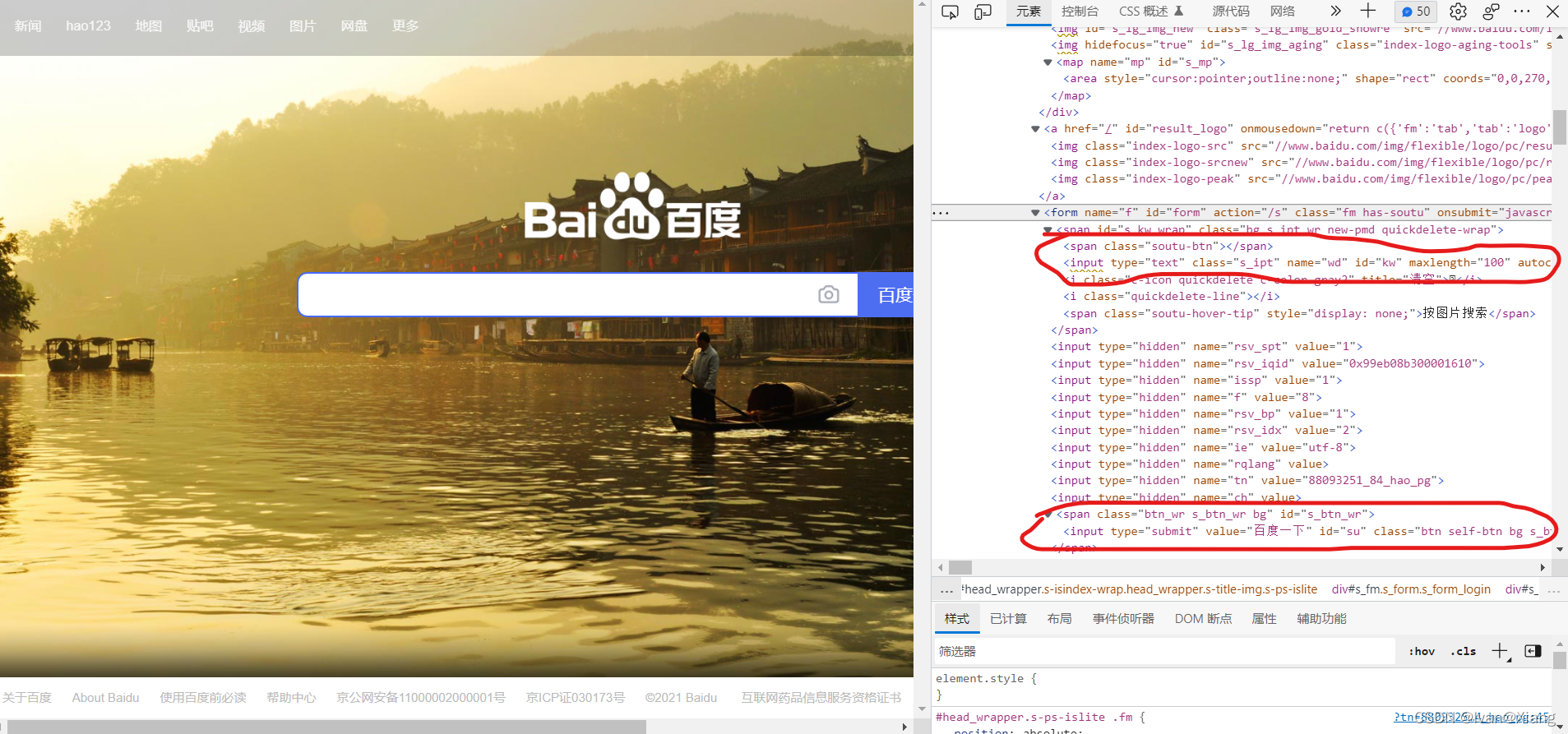Open 图片 link in Baidu nav

[303, 26]
